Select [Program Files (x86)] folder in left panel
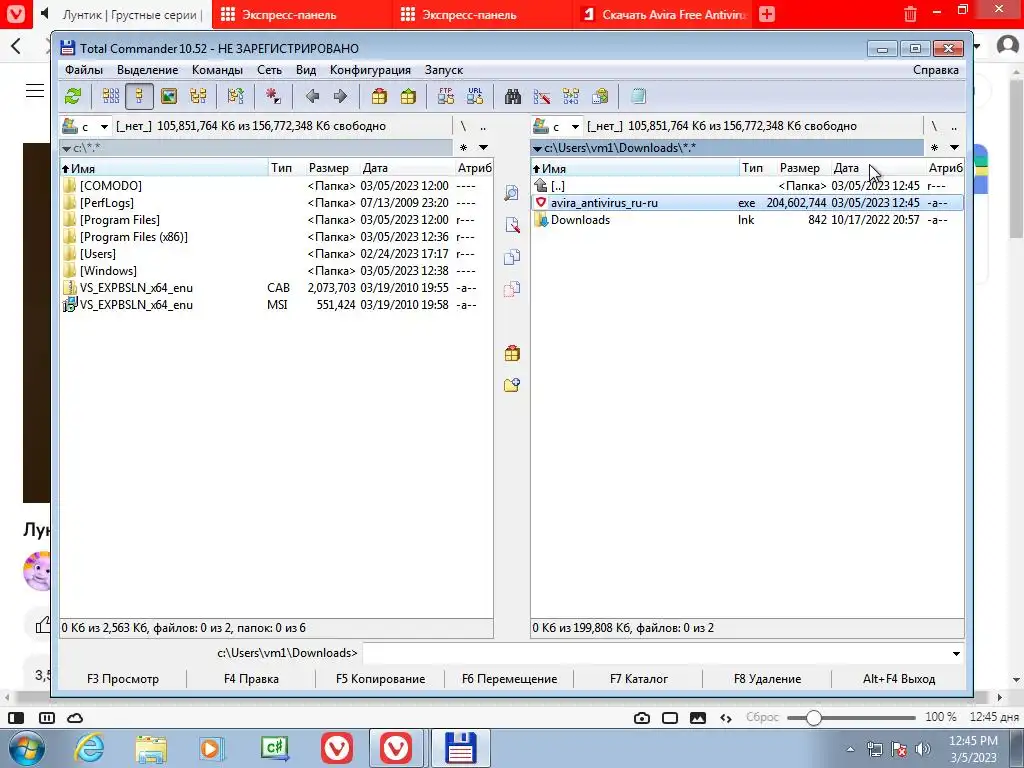The width and height of the screenshot is (1024, 768). click(x=276, y=237)
